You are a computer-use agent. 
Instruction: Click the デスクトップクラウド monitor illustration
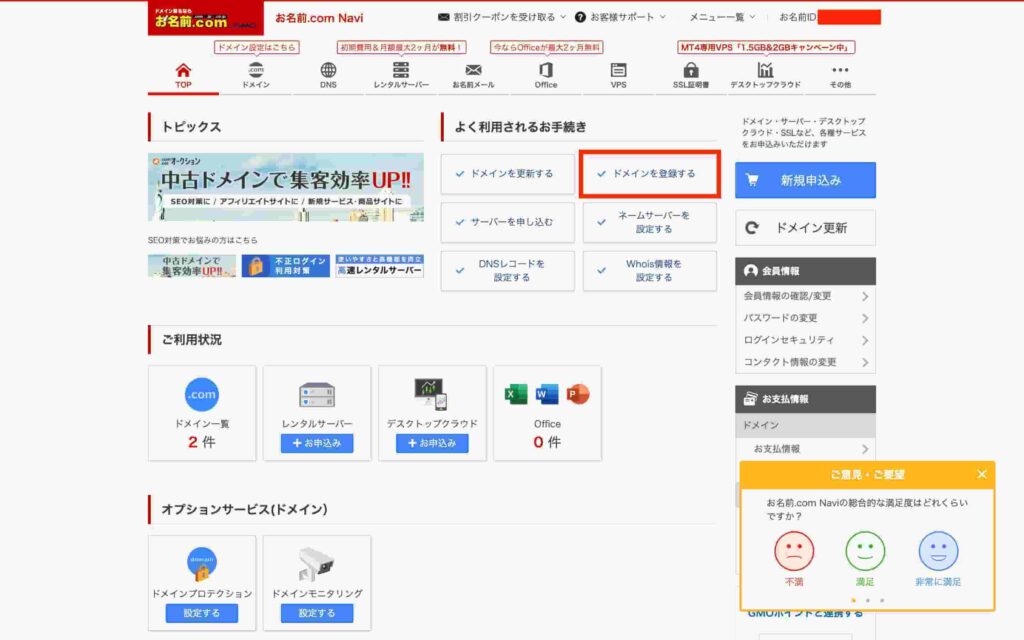pos(432,394)
